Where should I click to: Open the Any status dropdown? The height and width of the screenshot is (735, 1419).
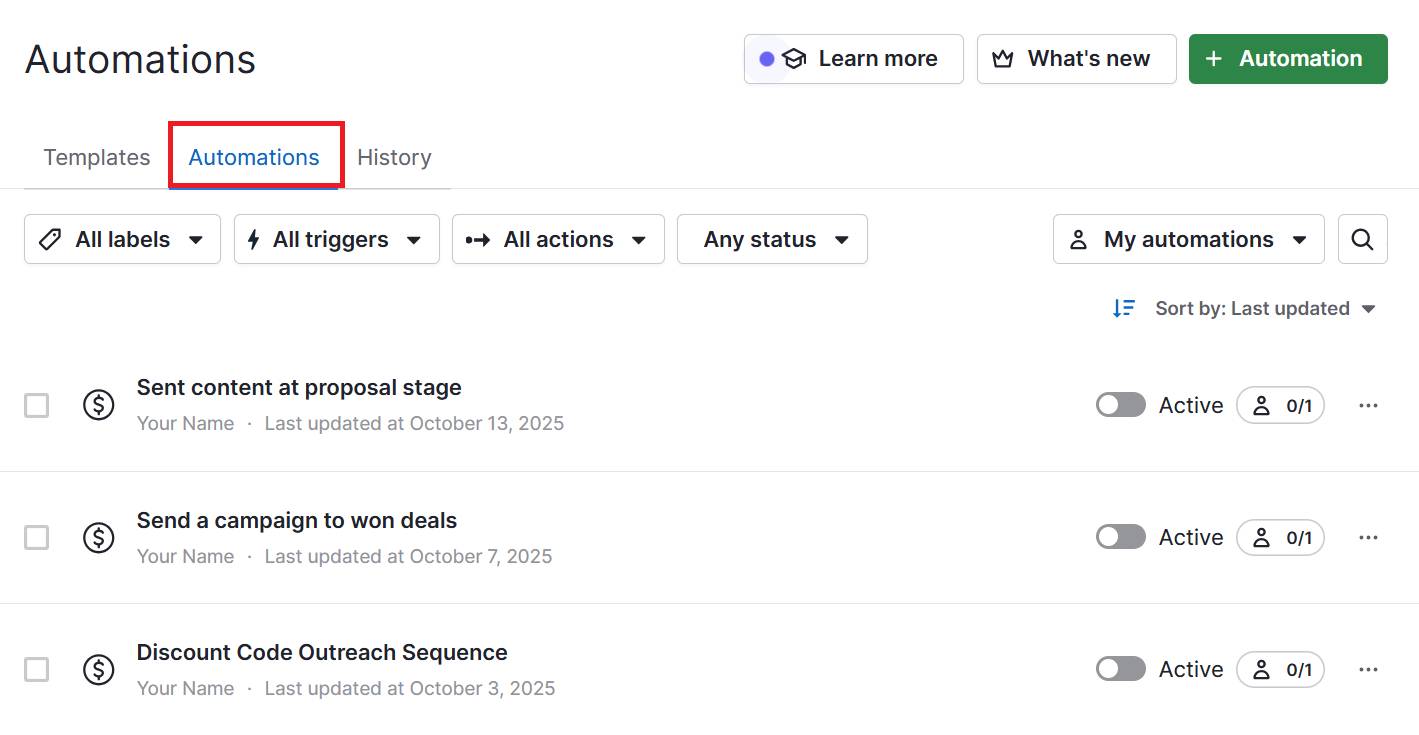[x=772, y=239]
